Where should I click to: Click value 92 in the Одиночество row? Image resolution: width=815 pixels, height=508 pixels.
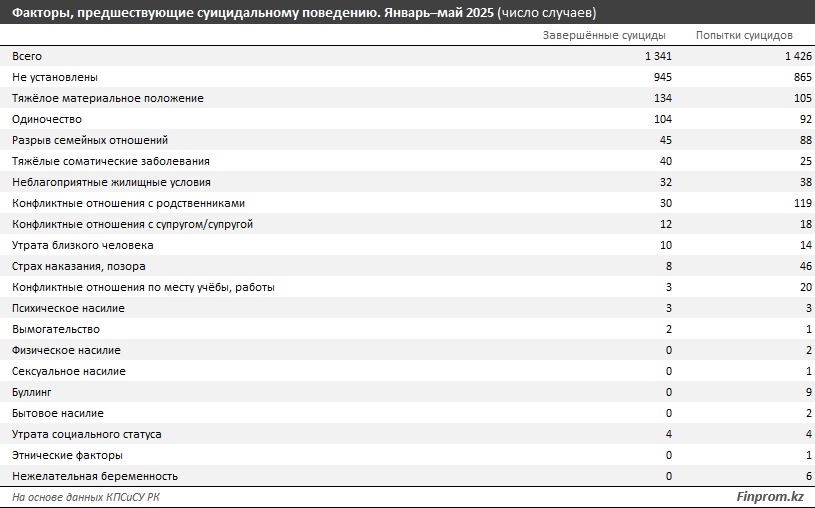pos(806,119)
